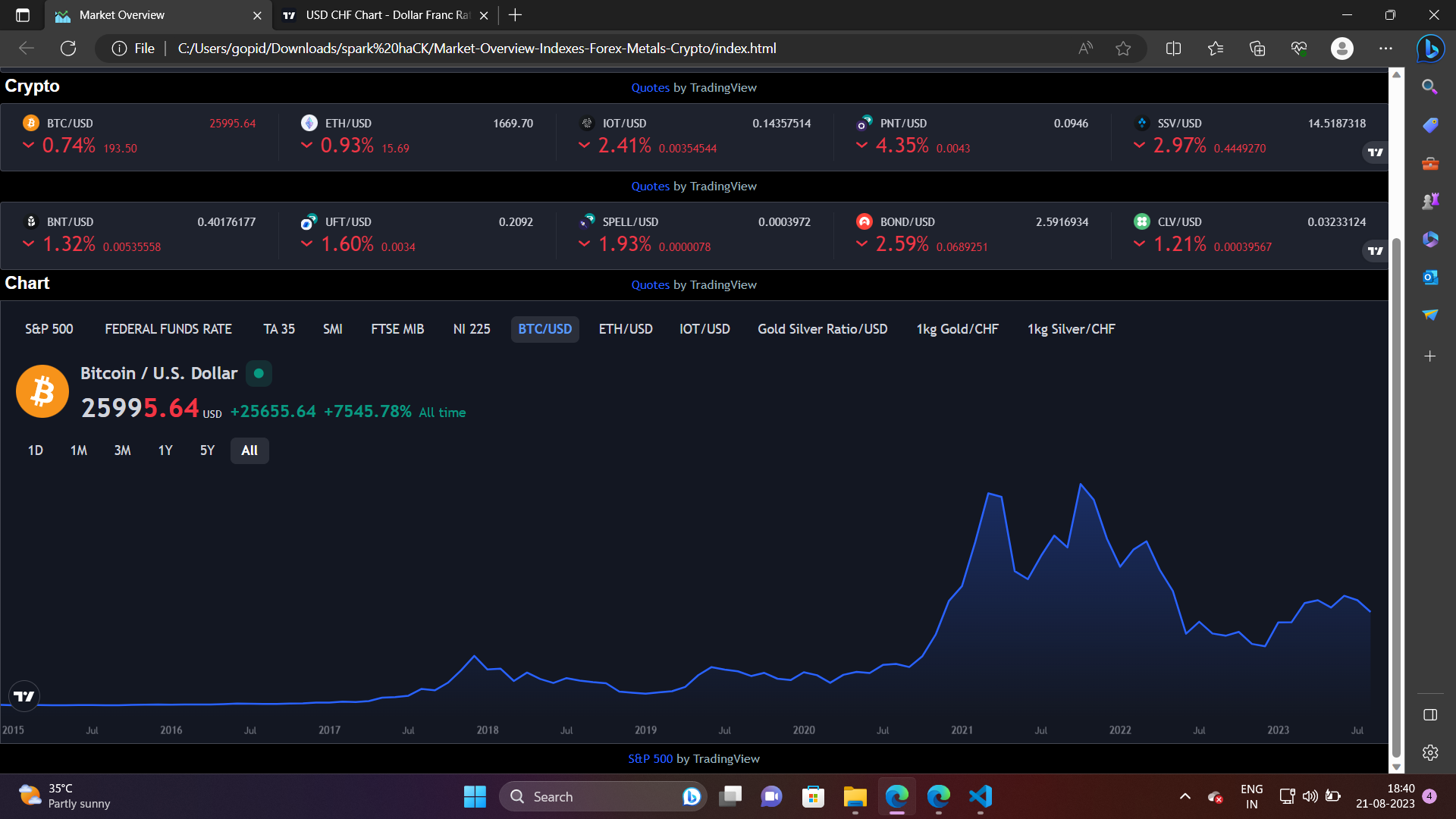This screenshot has width=1456, height=819.
Task: Show hidden system tray icons
Action: (1185, 796)
